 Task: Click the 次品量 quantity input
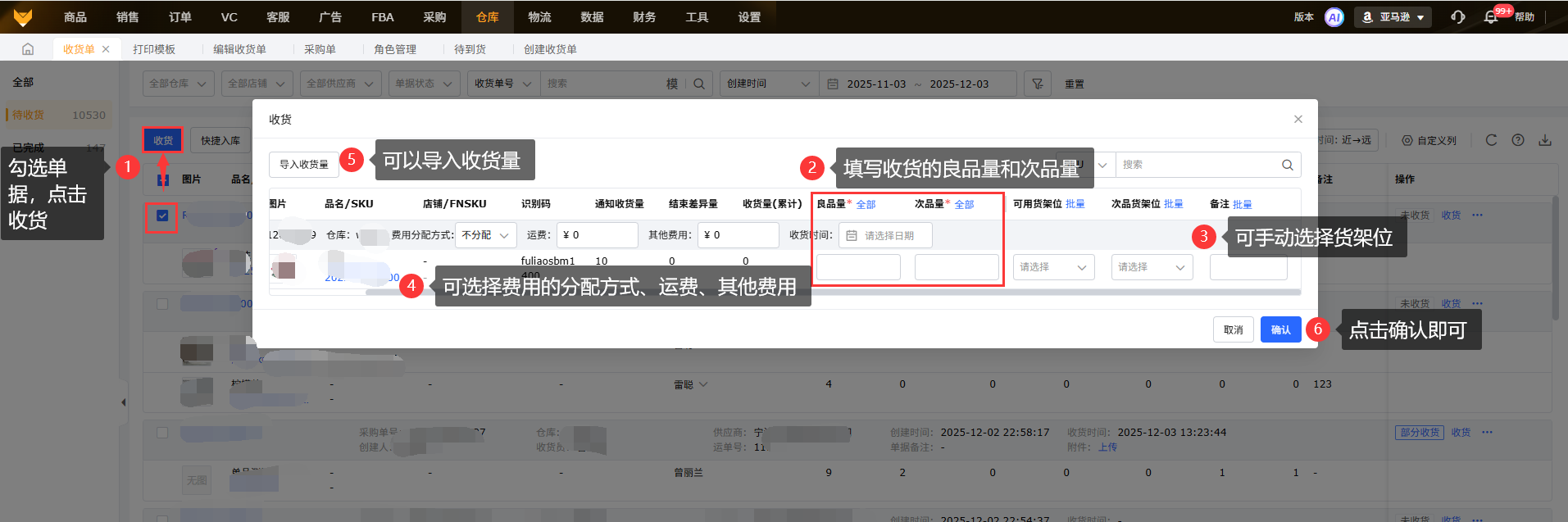pyautogui.click(x=957, y=267)
